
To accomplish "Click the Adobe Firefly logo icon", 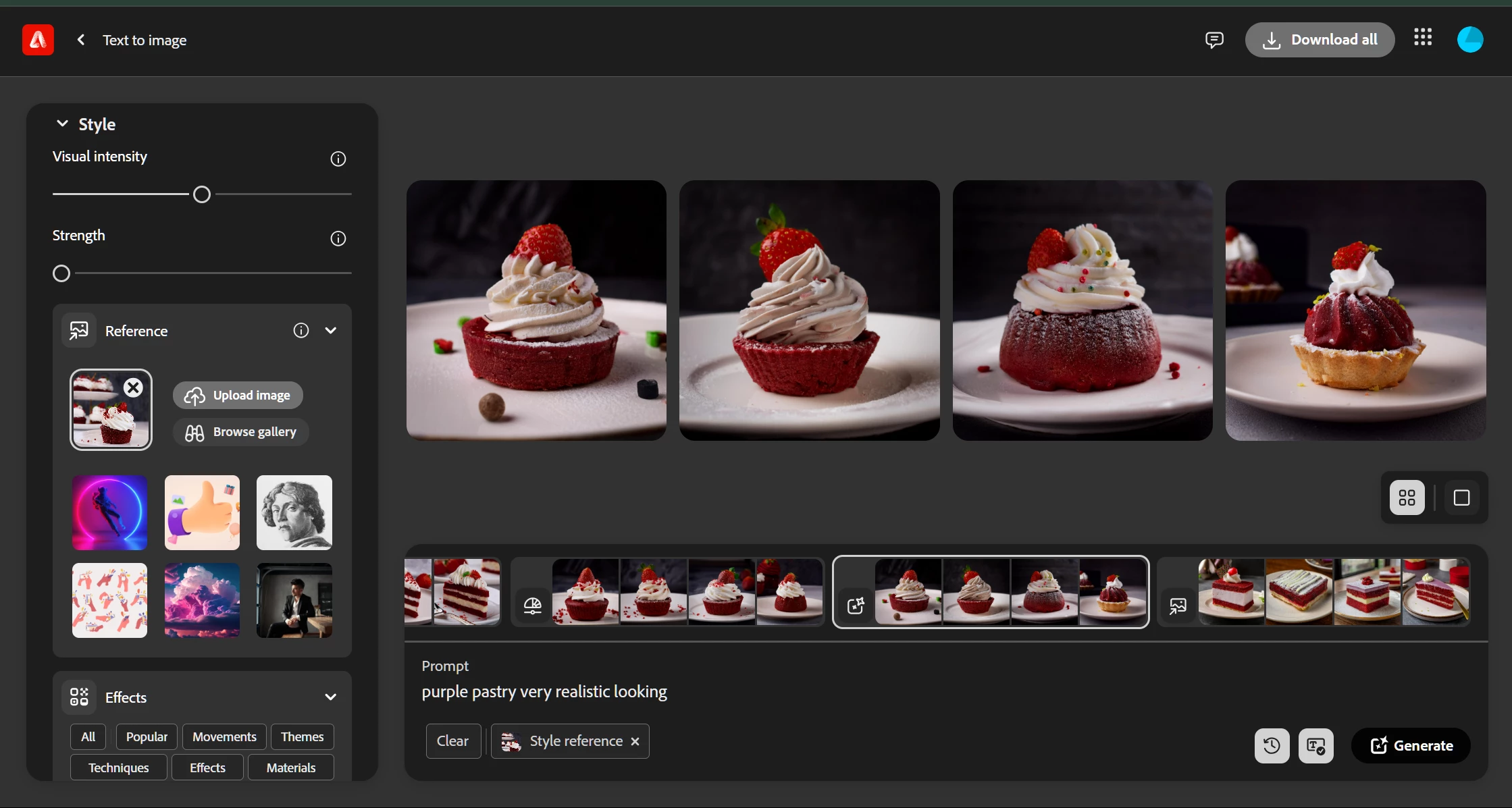I will tap(38, 40).
